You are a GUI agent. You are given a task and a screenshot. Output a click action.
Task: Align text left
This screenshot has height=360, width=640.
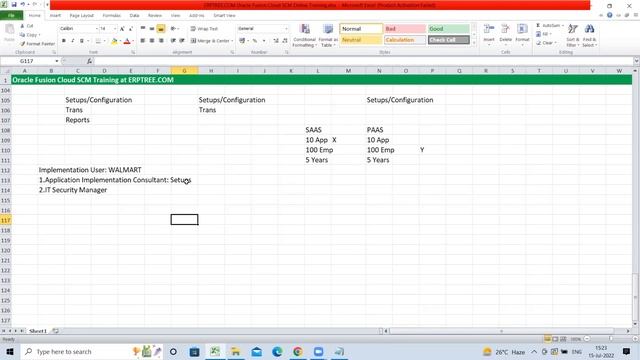click(143, 41)
